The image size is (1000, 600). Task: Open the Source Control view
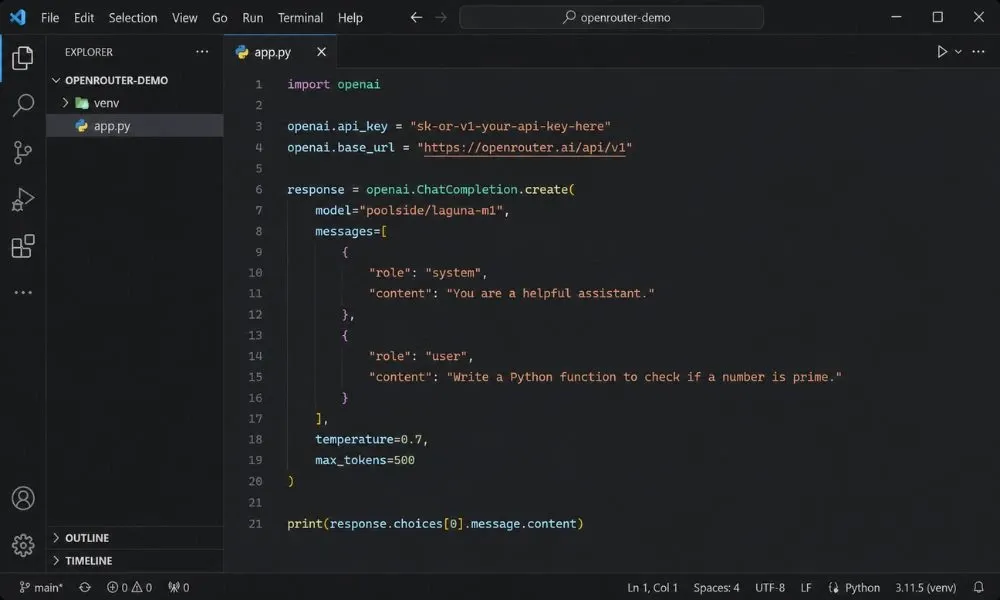[22, 152]
